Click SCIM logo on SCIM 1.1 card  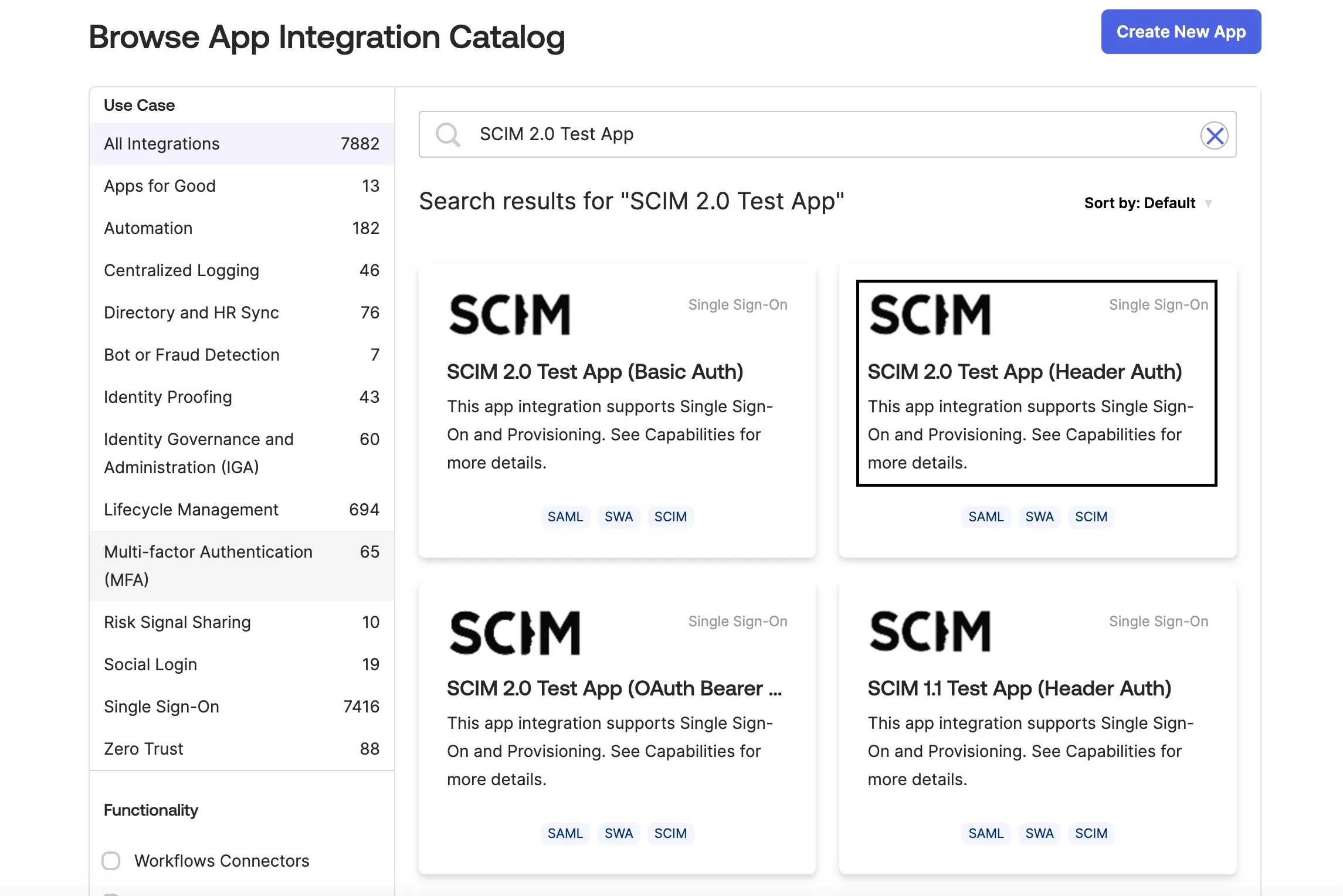(x=930, y=631)
